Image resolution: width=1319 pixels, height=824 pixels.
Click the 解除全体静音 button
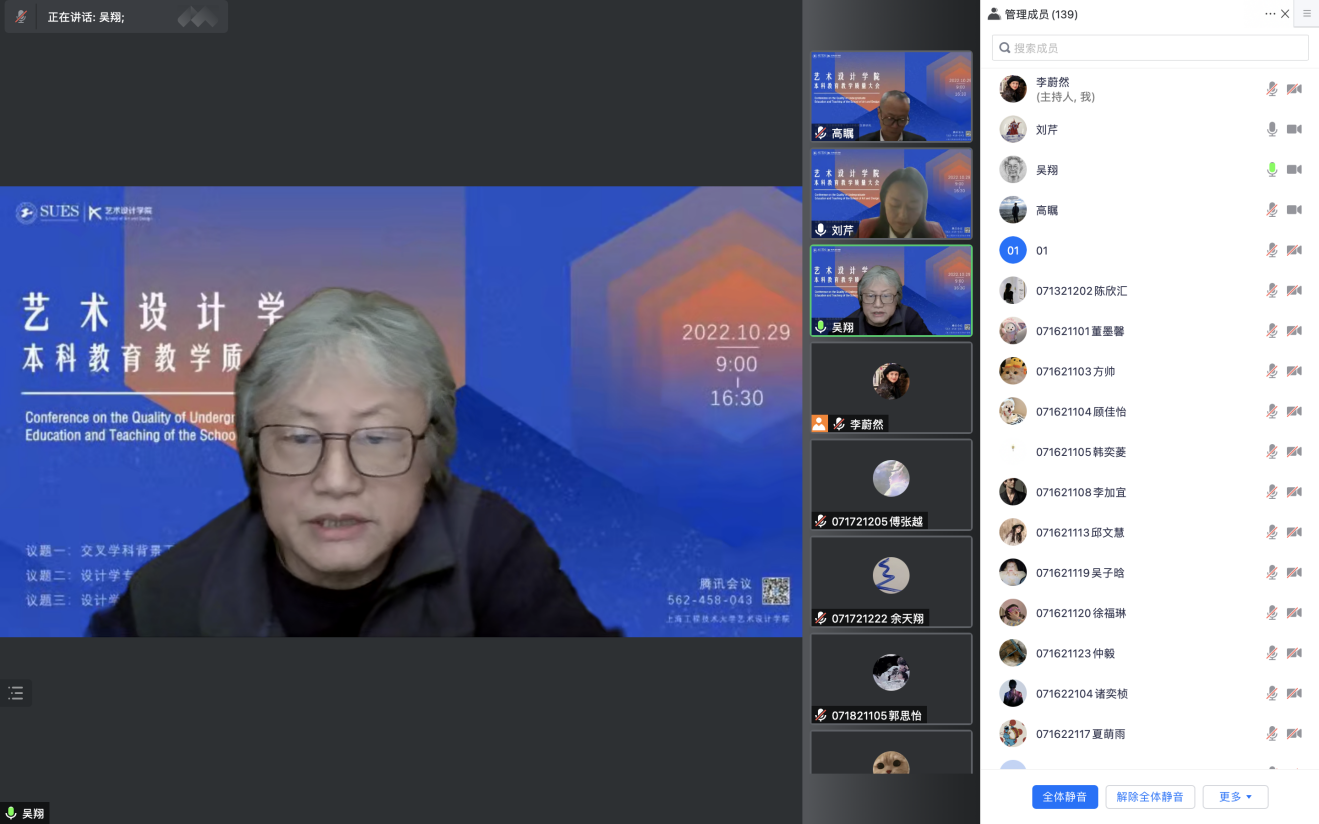click(1150, 797)
